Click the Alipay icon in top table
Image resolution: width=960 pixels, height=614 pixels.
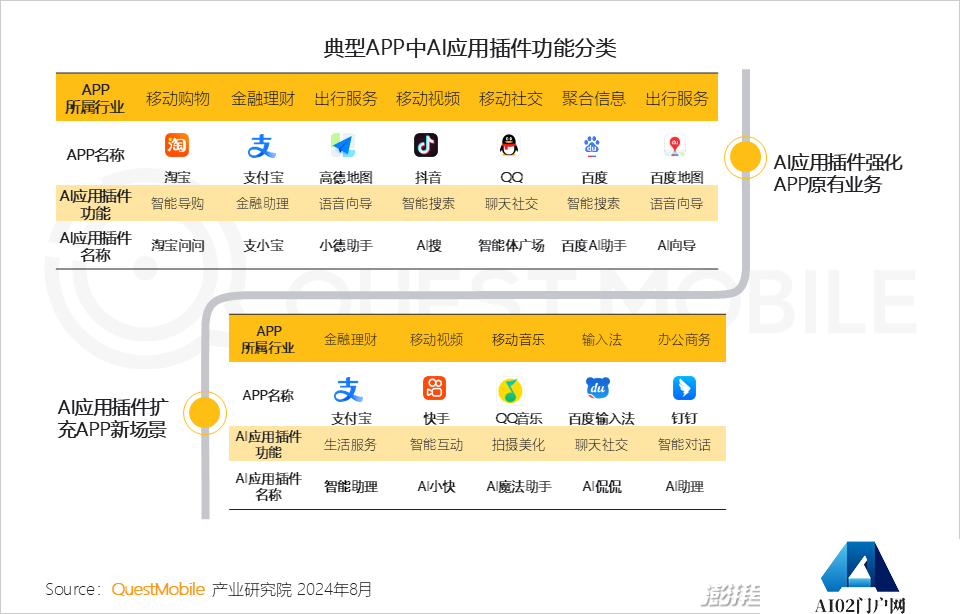pos(262,146)
